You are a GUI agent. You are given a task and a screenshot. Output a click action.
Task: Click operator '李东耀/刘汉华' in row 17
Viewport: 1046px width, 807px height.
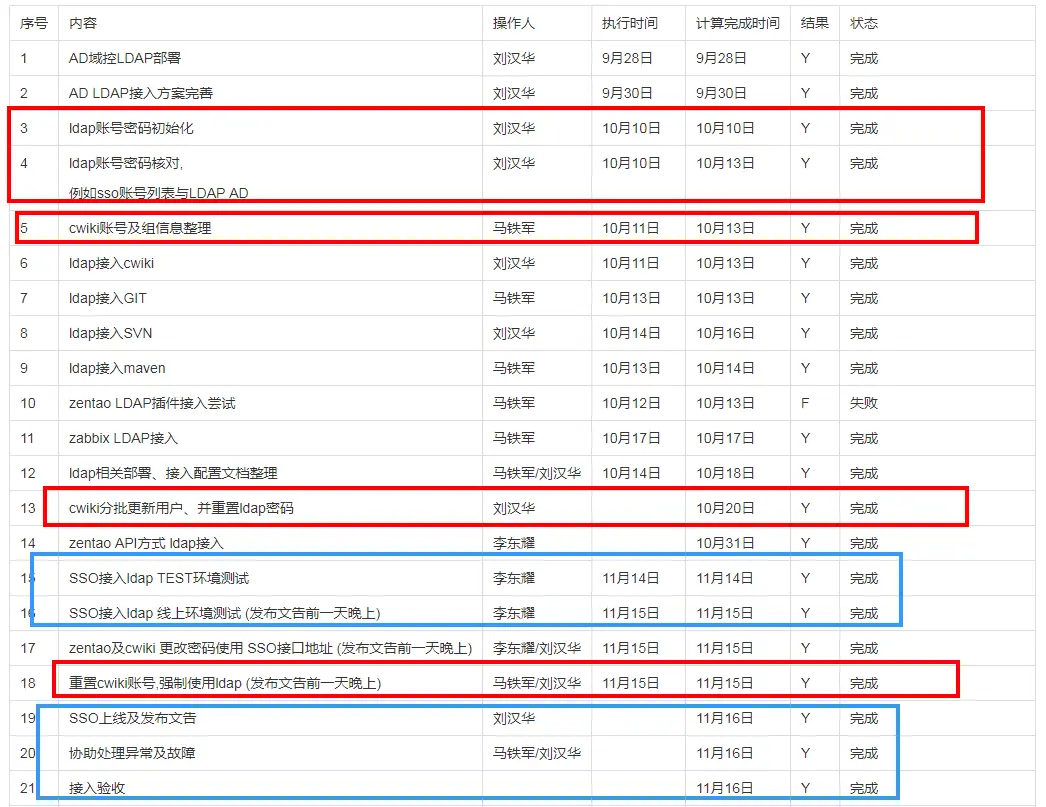pyautogui.click(x=537, y=648)
